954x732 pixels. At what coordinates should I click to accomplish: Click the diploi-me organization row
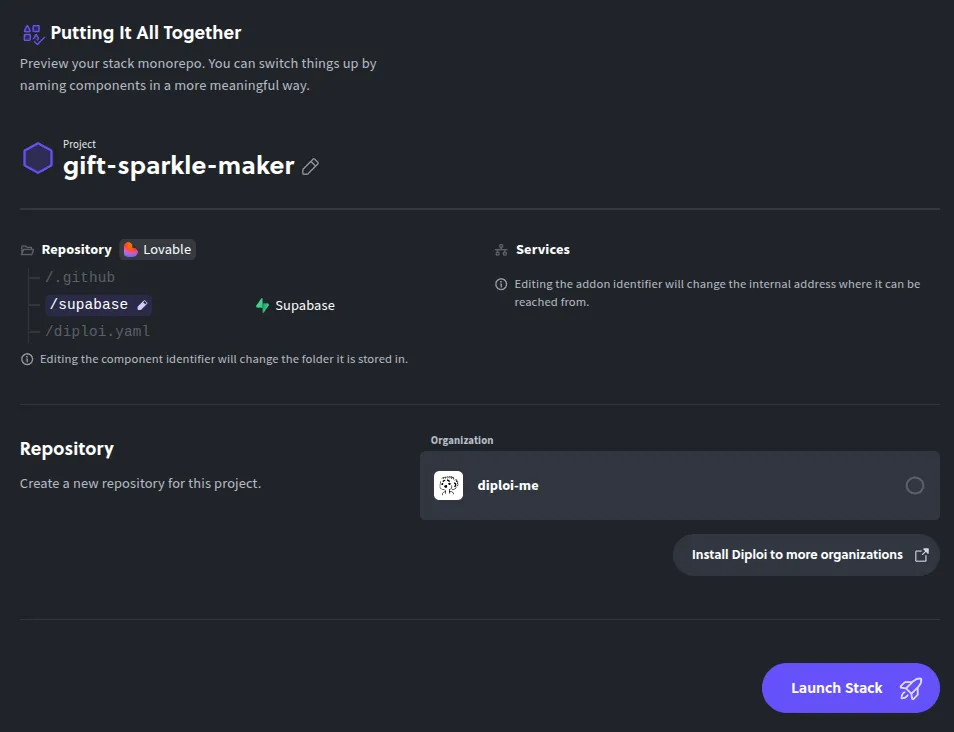(680, 485)
